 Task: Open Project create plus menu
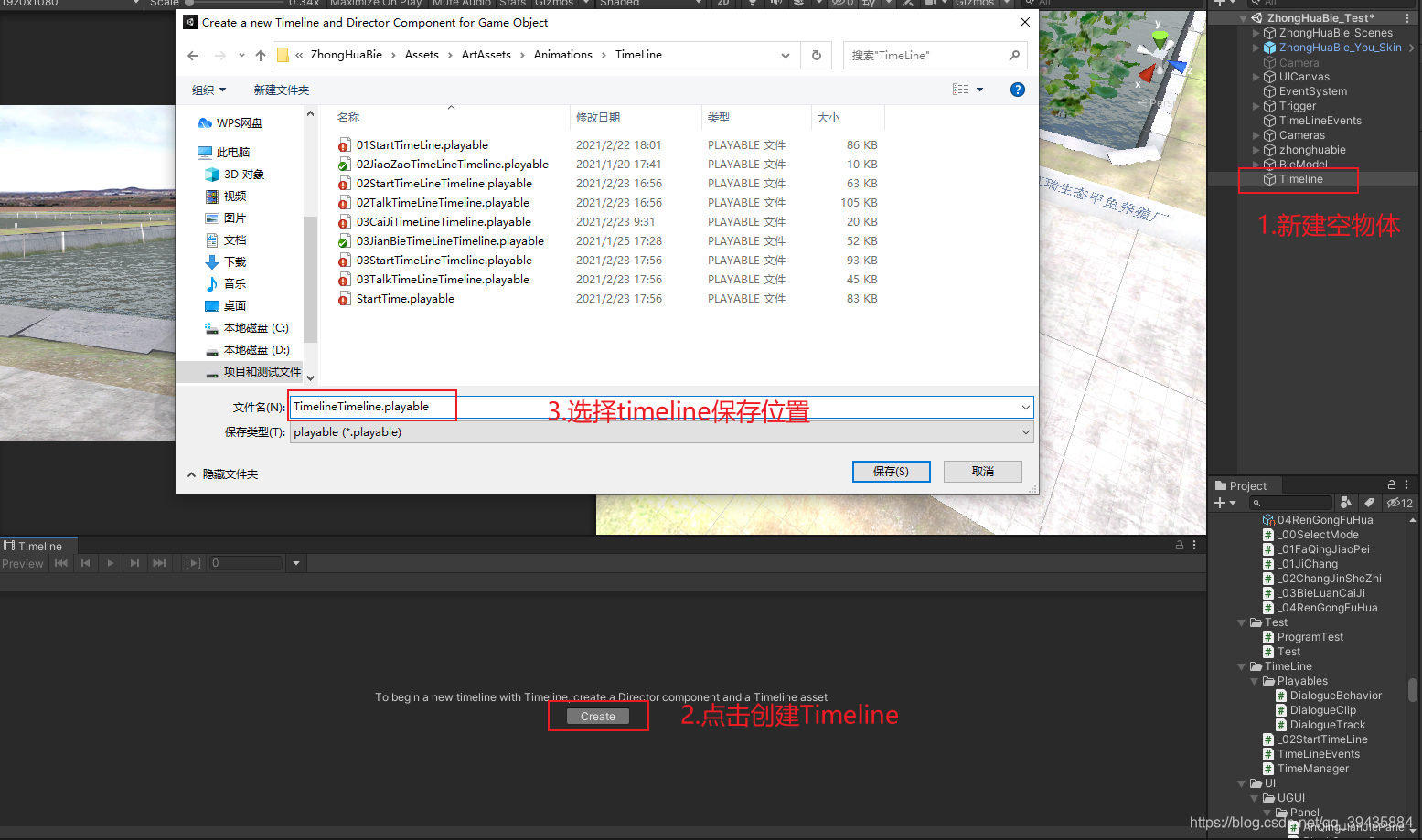click(1224, 503)
